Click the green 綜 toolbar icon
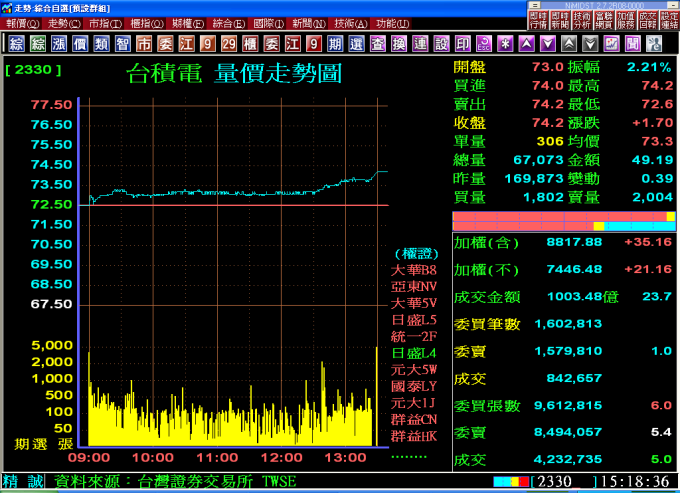The width and height of the screenshot is (680, 493). coord(38,43)
